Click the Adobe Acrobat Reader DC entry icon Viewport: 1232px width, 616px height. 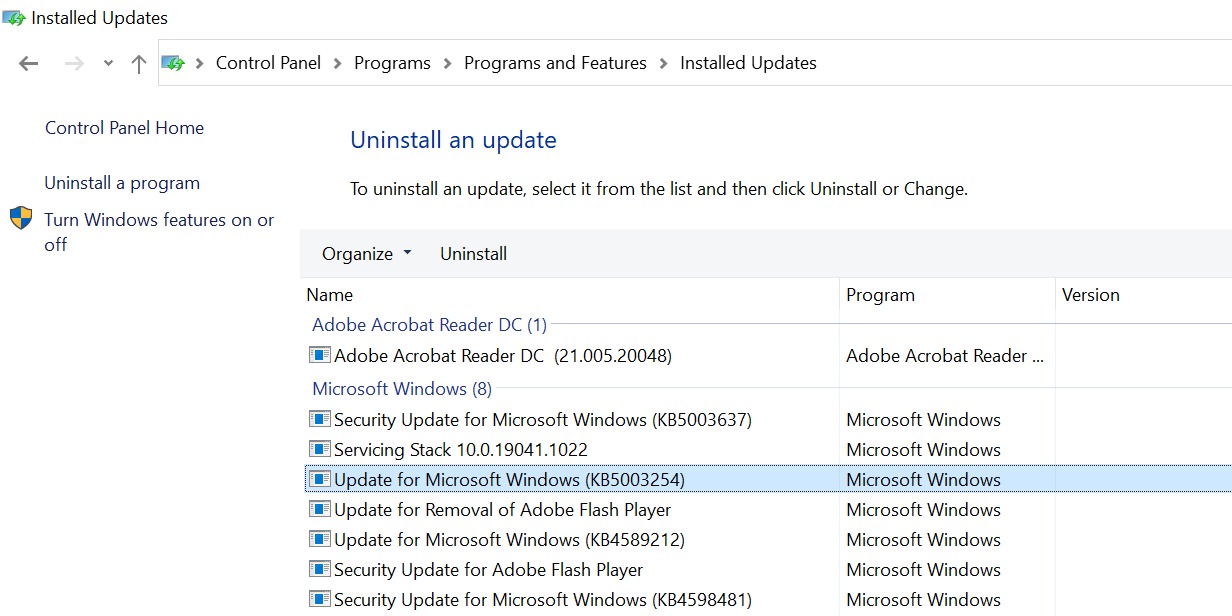(319, 355)
